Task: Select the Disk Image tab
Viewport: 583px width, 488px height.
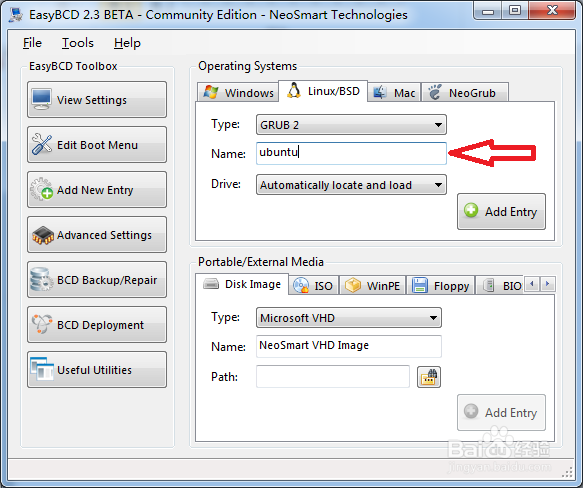Action: point(242,284)
